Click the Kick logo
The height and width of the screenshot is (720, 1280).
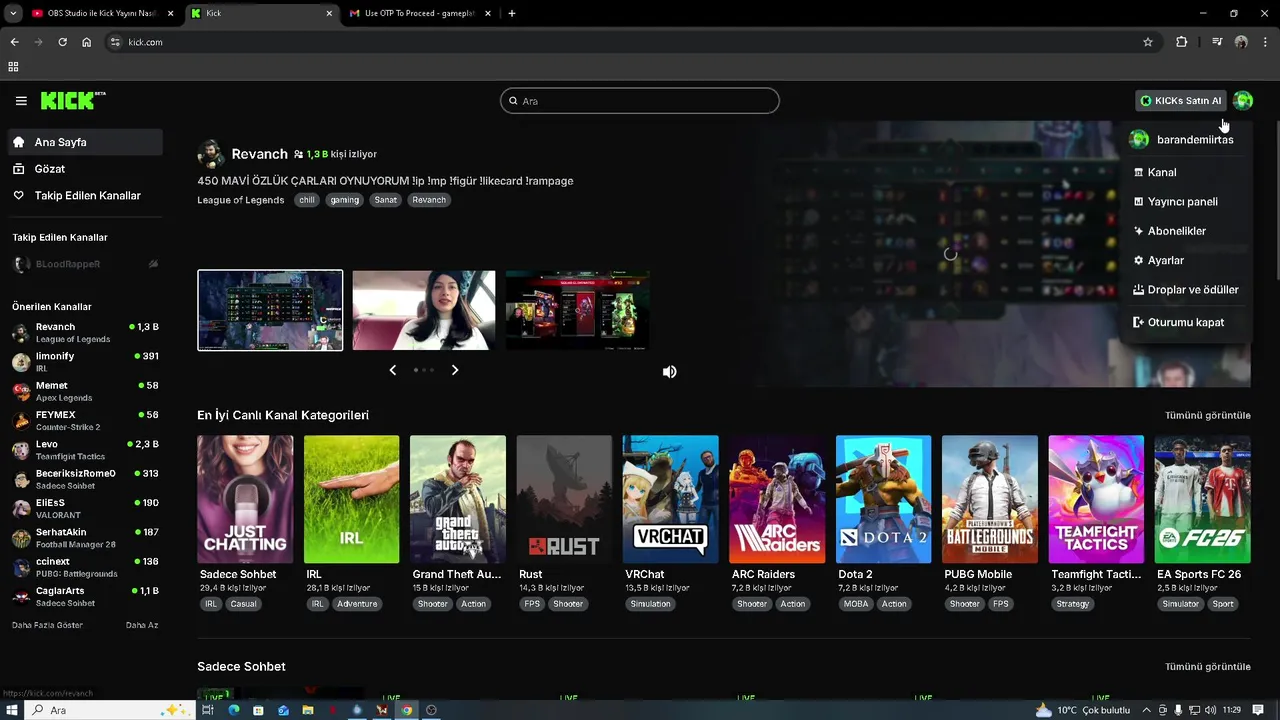(73, 100)
